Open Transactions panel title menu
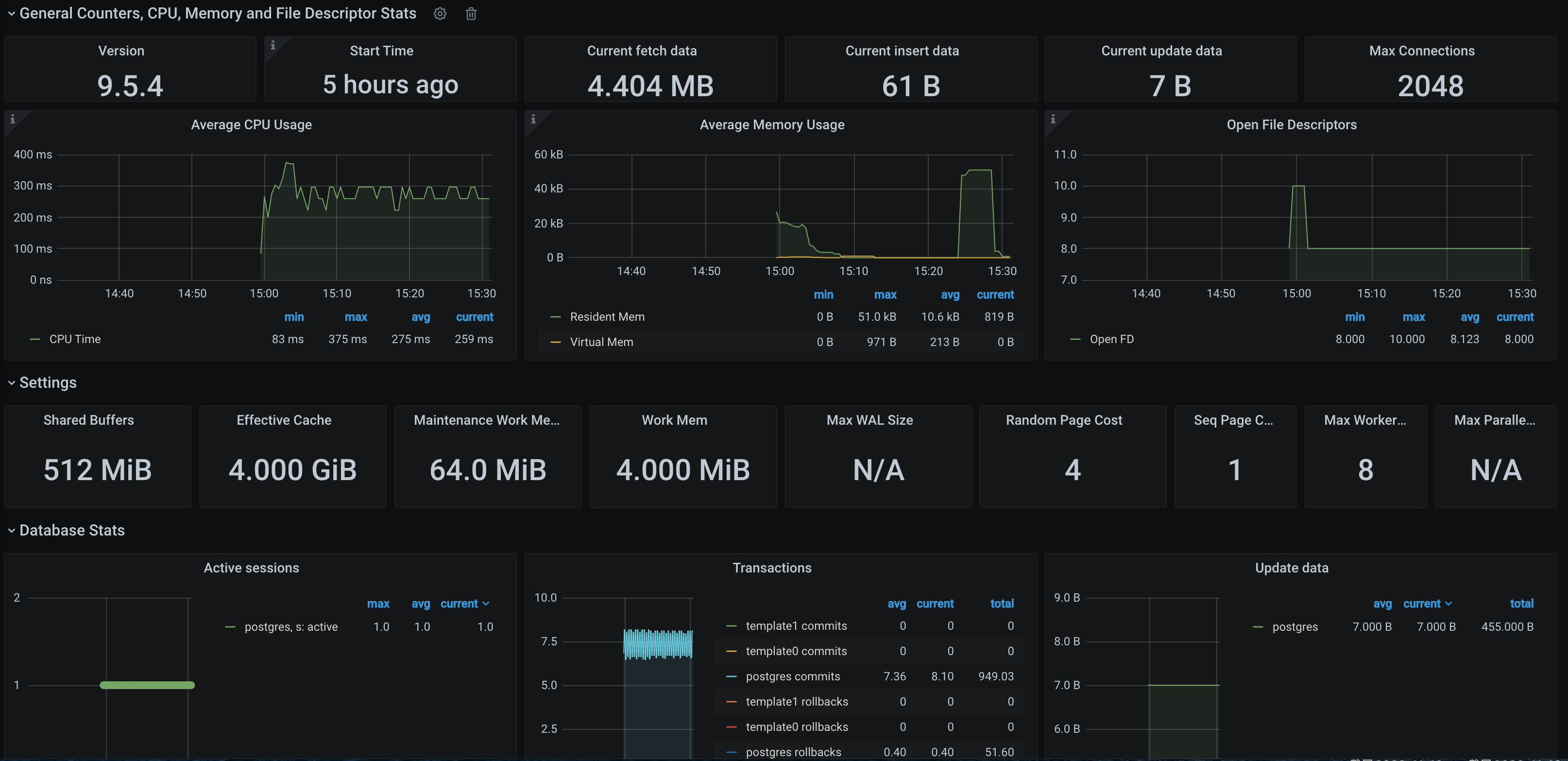The height and width of the screenshot is (761, 1568). click(x=771, y=568)
